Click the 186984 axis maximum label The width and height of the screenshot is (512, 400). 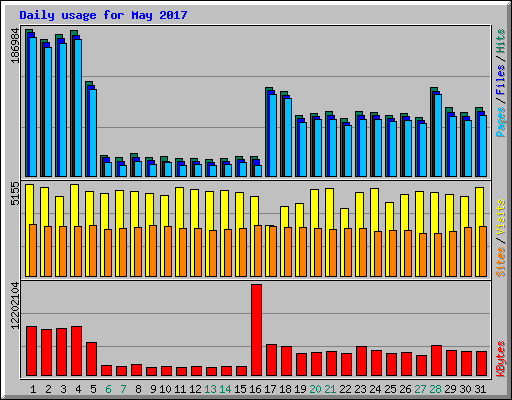pyautogui.click(x=15, y=46)
